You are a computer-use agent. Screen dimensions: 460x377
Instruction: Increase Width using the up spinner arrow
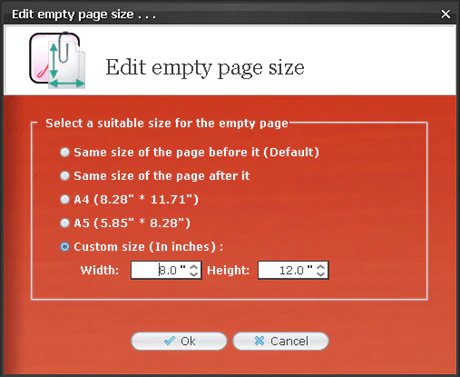[194, 266]
